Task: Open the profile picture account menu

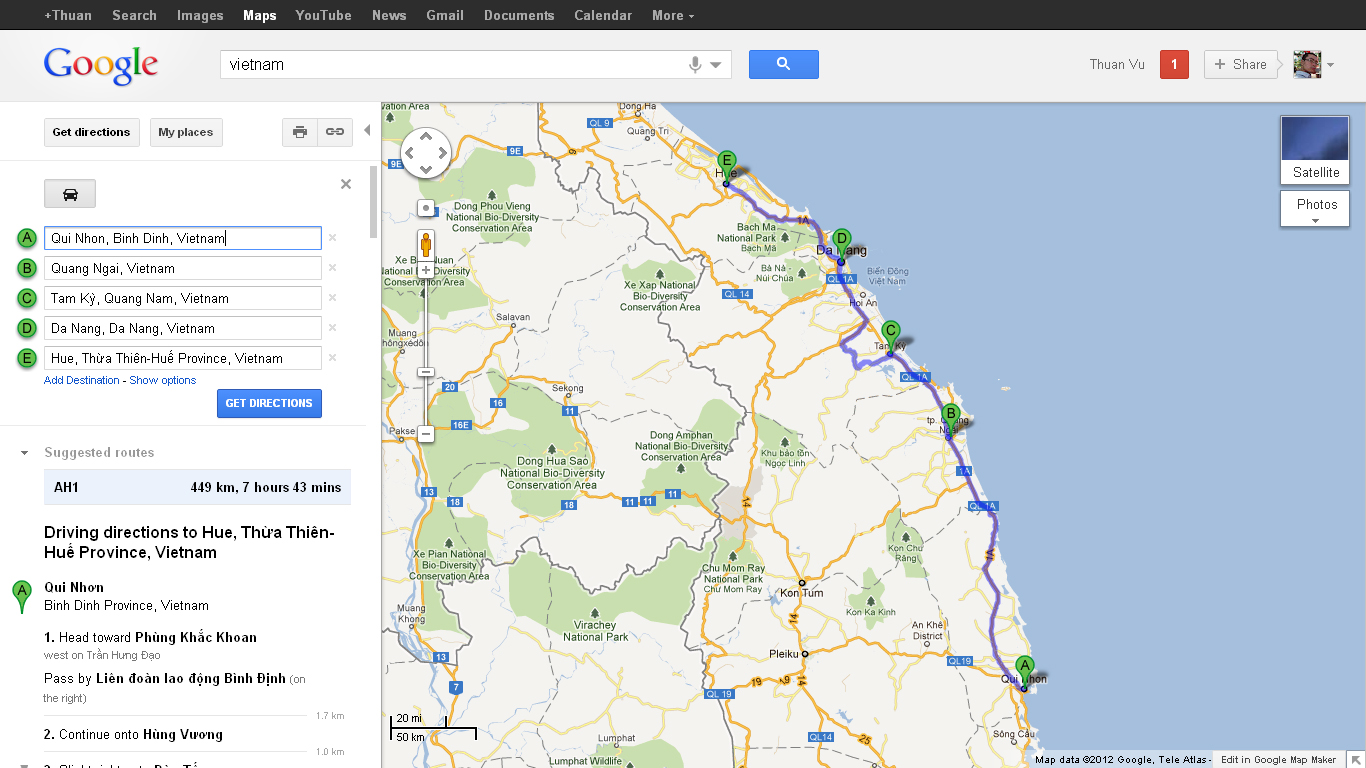Action: 1307,64
